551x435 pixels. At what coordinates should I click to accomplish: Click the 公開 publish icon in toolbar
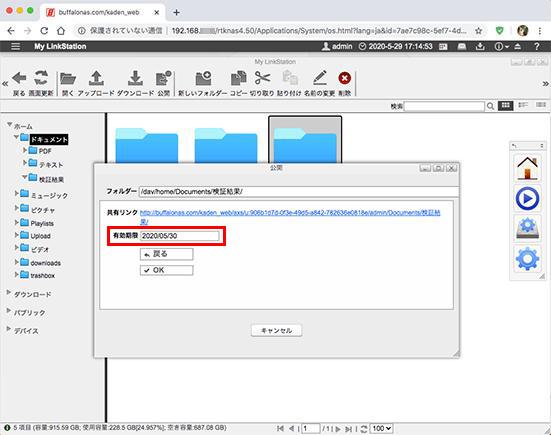pos(163,78)
